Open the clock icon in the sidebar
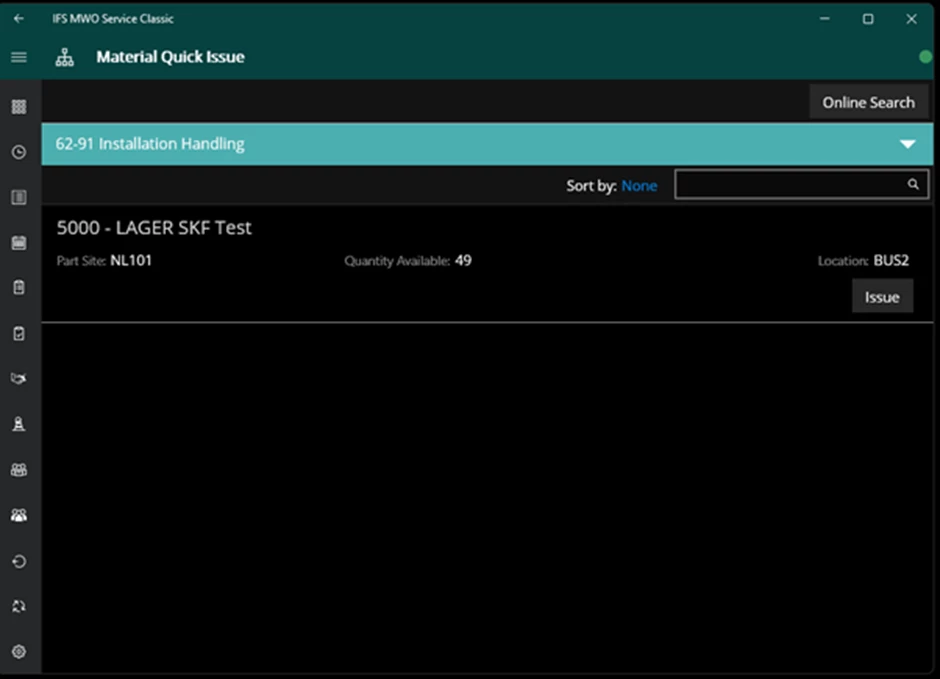Image resolution: width=940 pixels, height=679 pixels. (x=19, y=152)
